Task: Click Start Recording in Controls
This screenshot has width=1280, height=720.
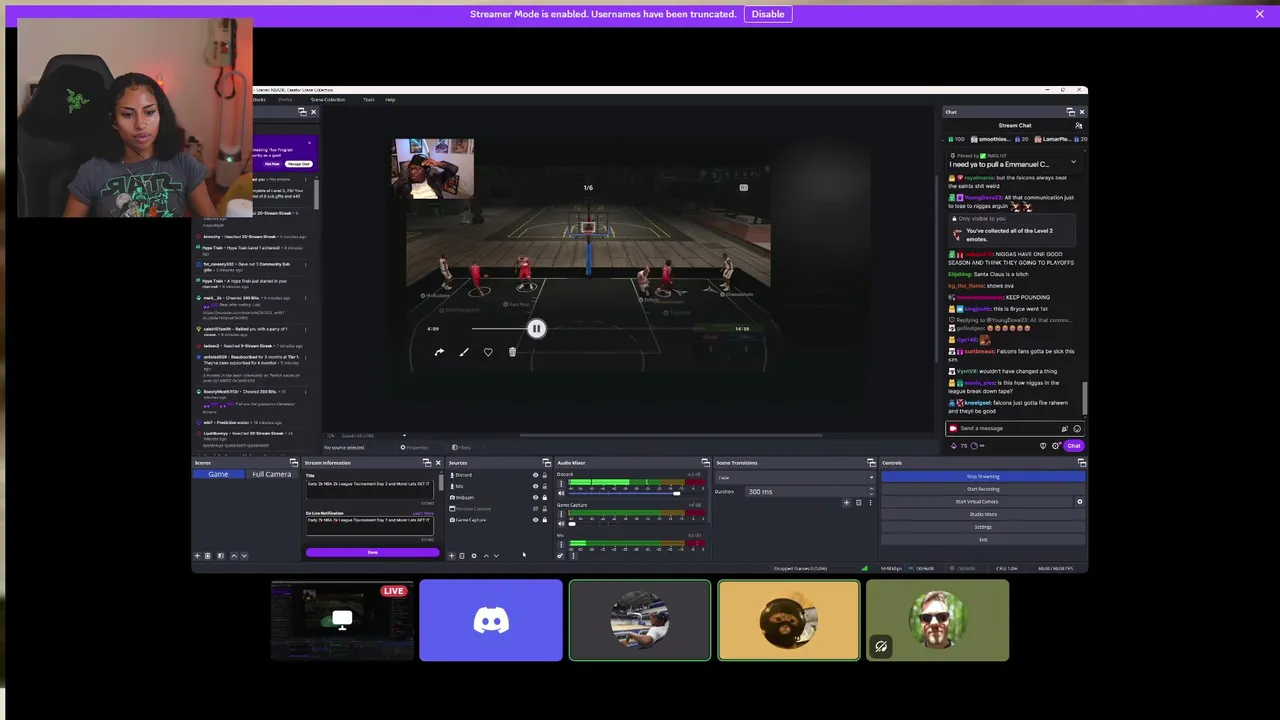Action: (983, 489)
